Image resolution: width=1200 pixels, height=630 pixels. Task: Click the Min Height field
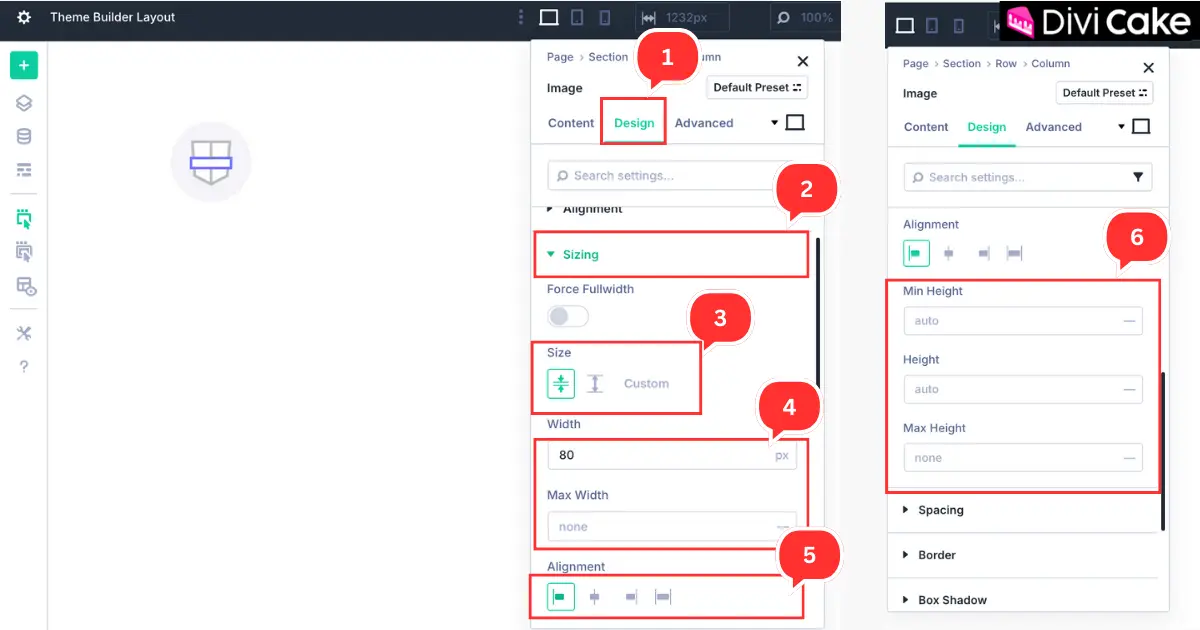coord(1023,321)
